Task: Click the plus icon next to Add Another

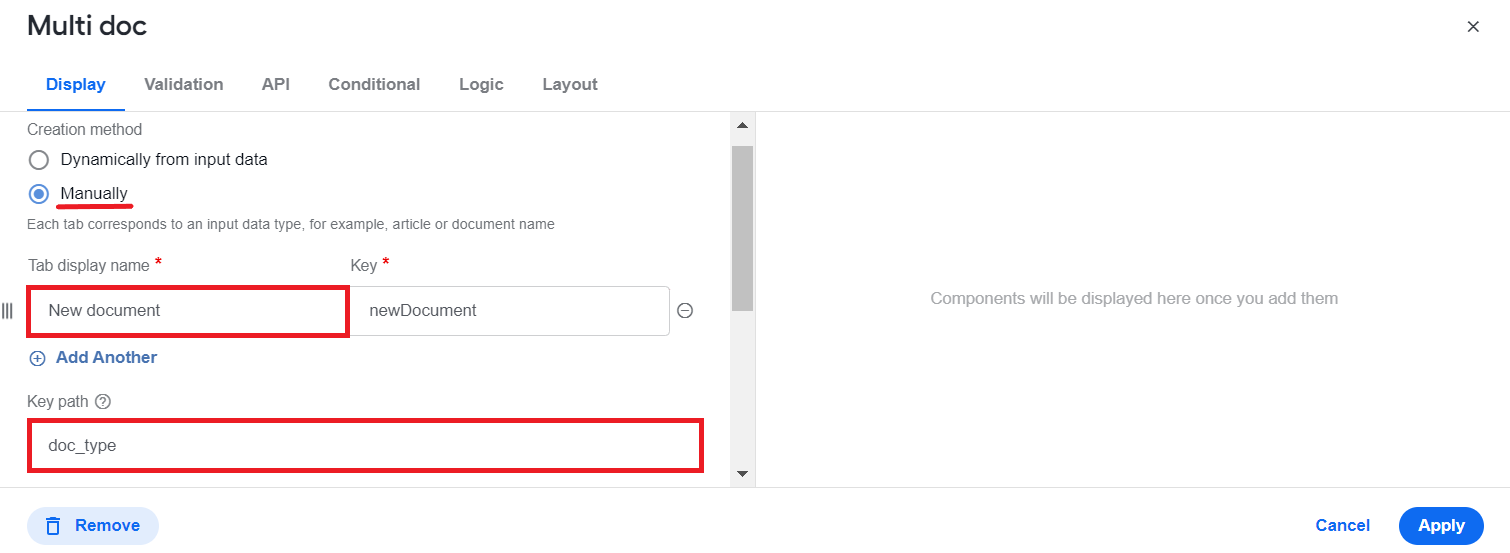Action: 38,358
